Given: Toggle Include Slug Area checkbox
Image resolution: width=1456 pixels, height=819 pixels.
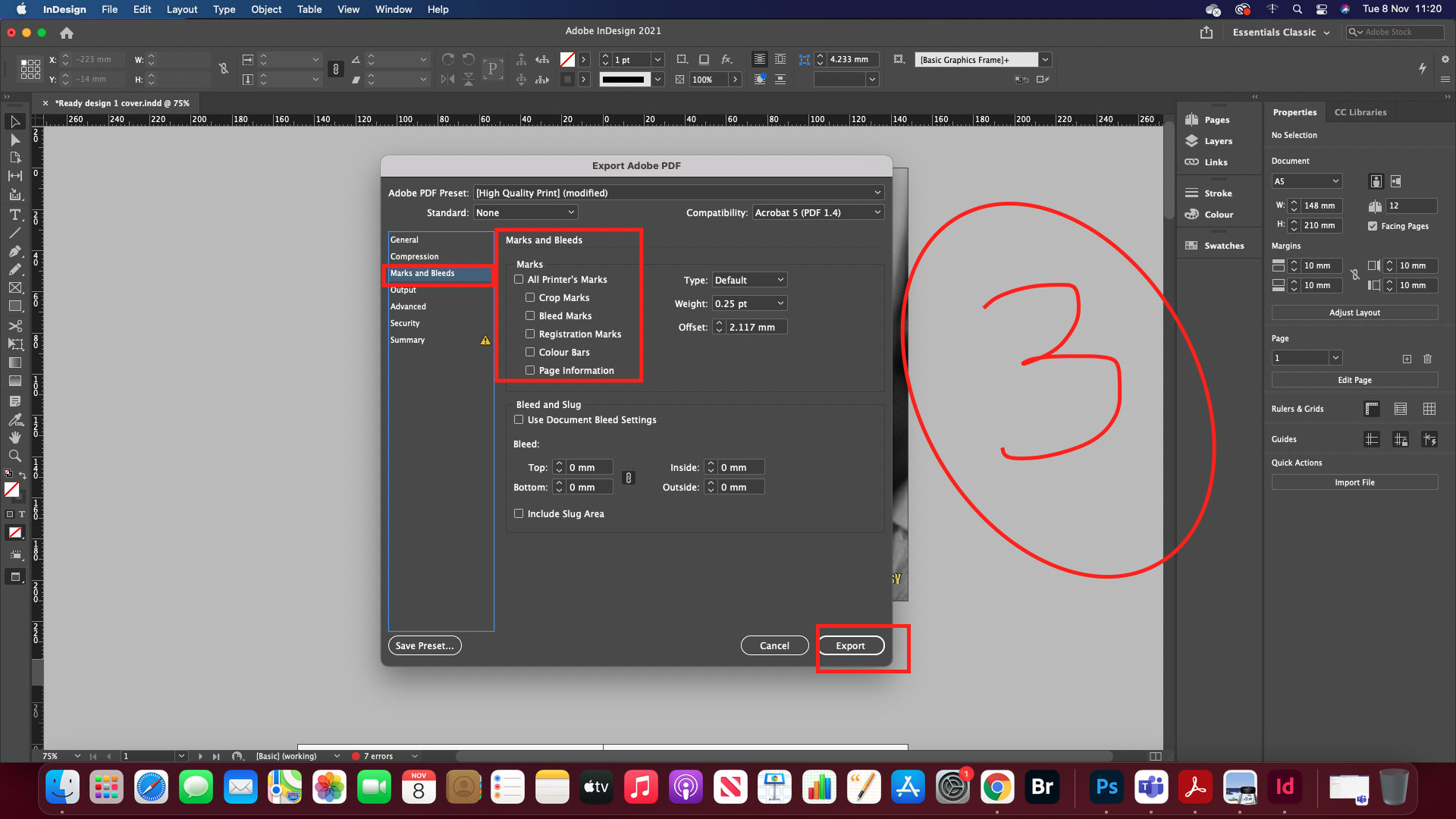Looking at the screenshot, I should click(x=519, y=514).
